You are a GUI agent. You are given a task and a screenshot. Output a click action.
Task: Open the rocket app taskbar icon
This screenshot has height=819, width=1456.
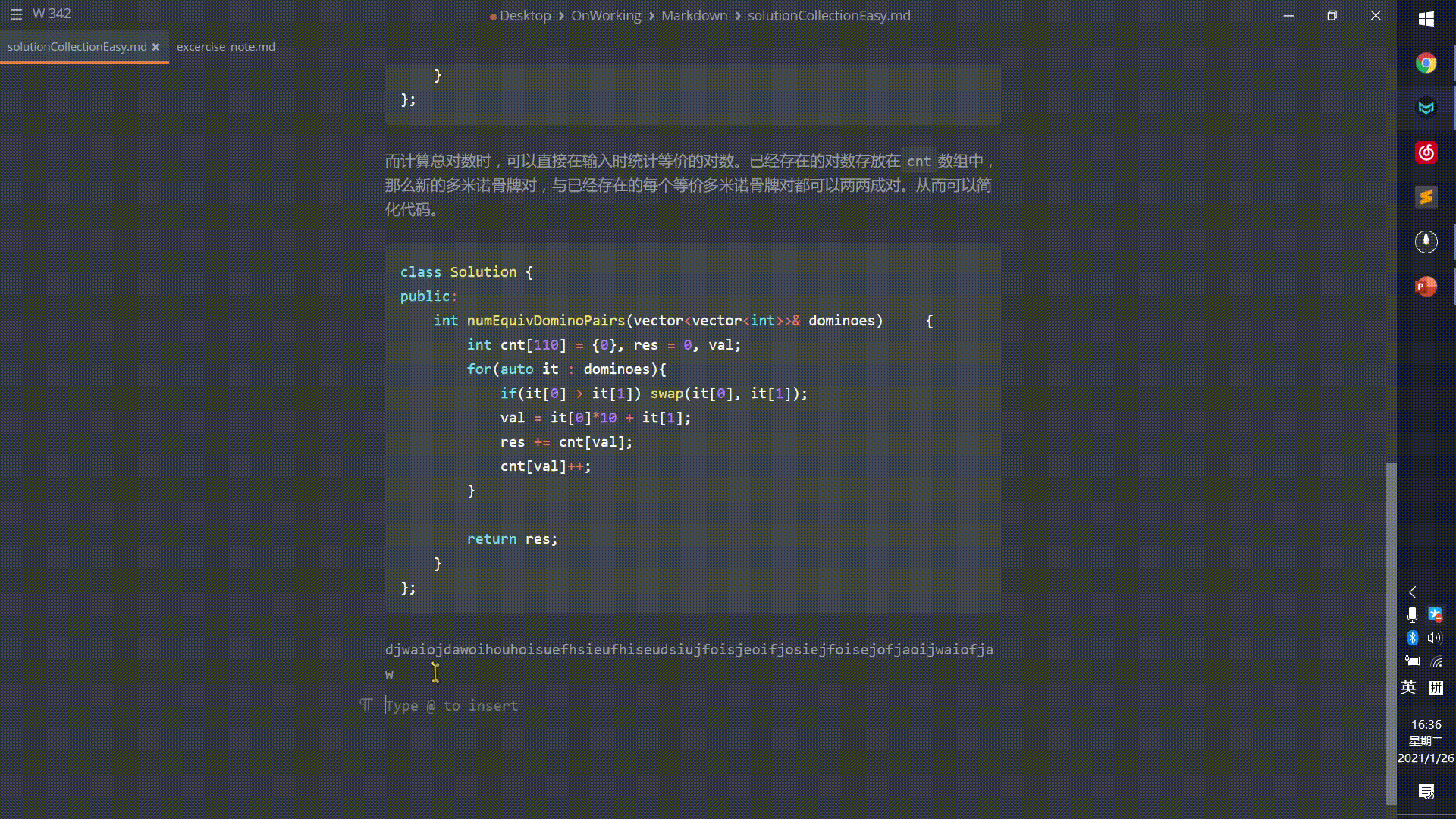pos(1426,242)
